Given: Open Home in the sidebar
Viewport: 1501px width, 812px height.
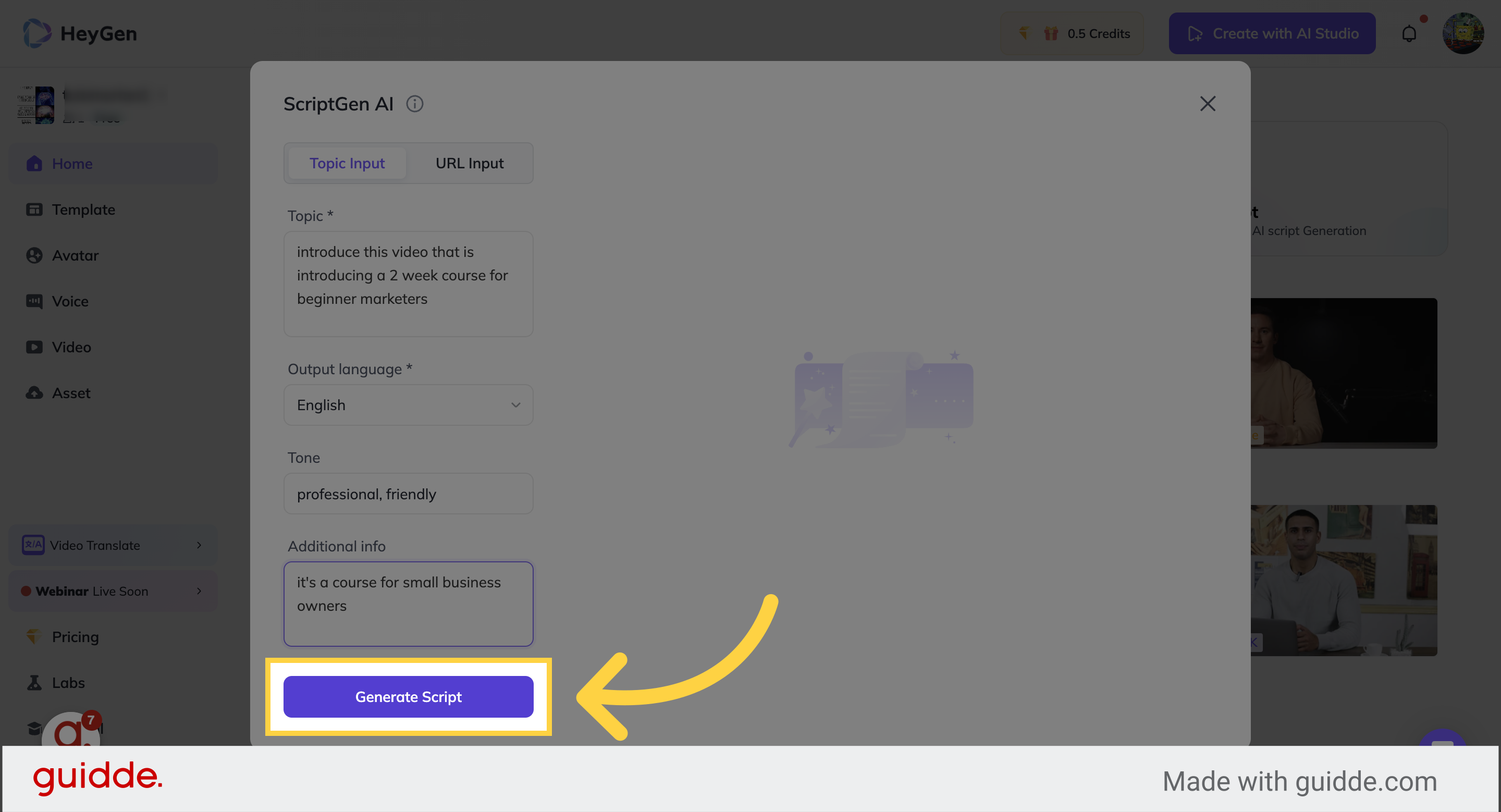Looking at the screenshot, I should [x=113, y=164].
